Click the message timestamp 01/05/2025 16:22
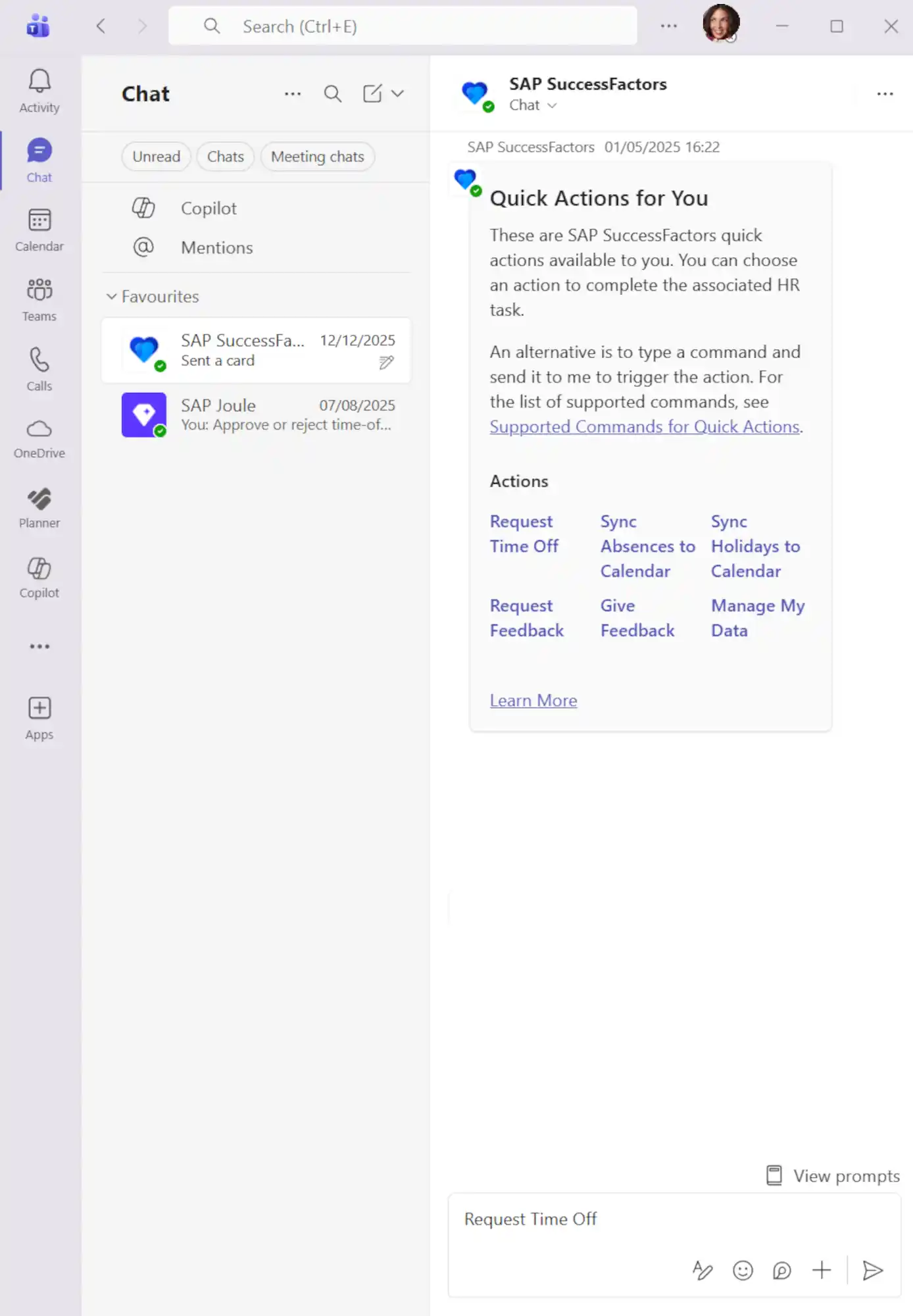The image size is (913, 1316). click(x=662, y=147)
